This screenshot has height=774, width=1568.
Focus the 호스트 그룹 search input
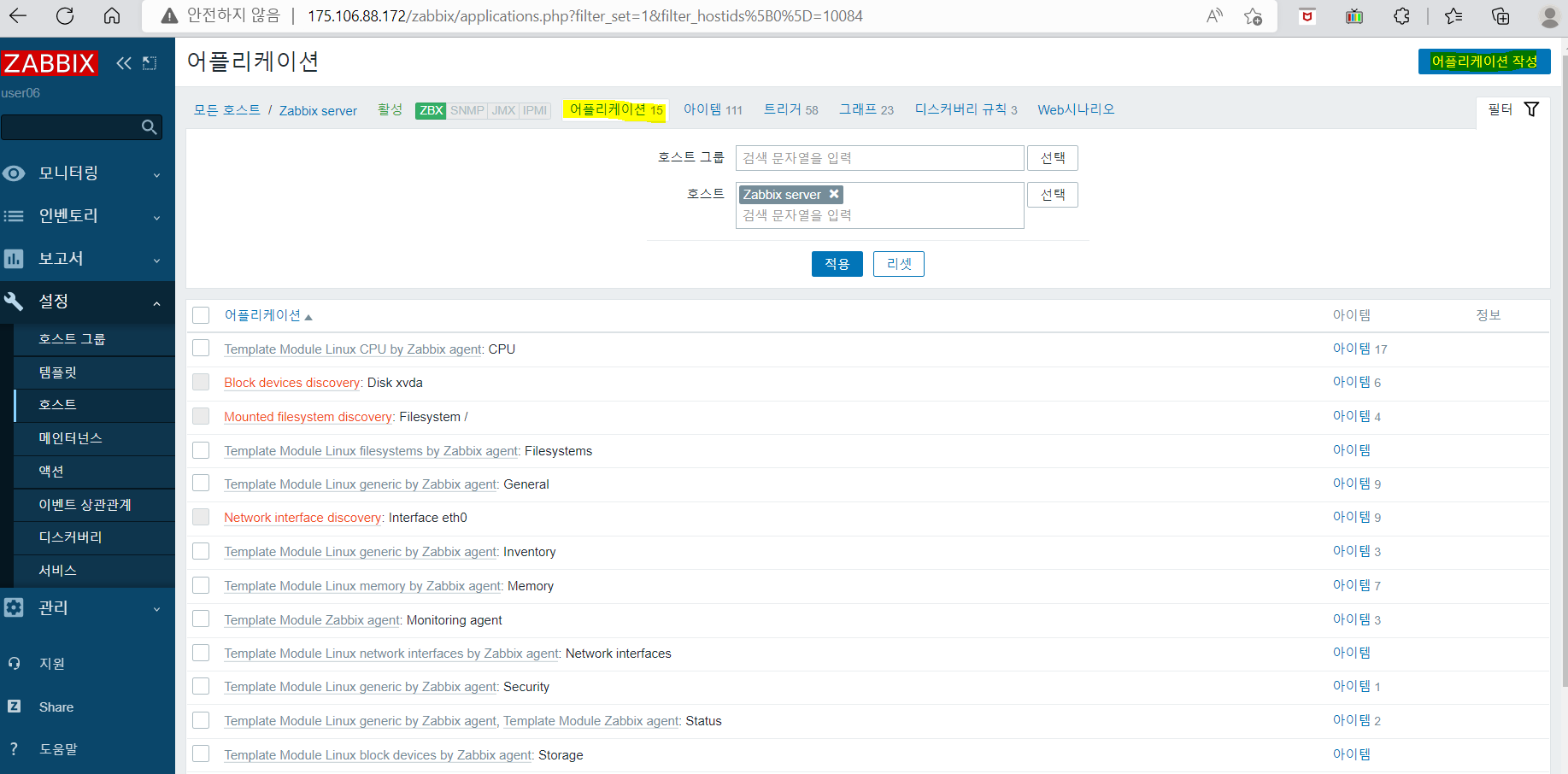pyautogui.click(x=879, y=158)
